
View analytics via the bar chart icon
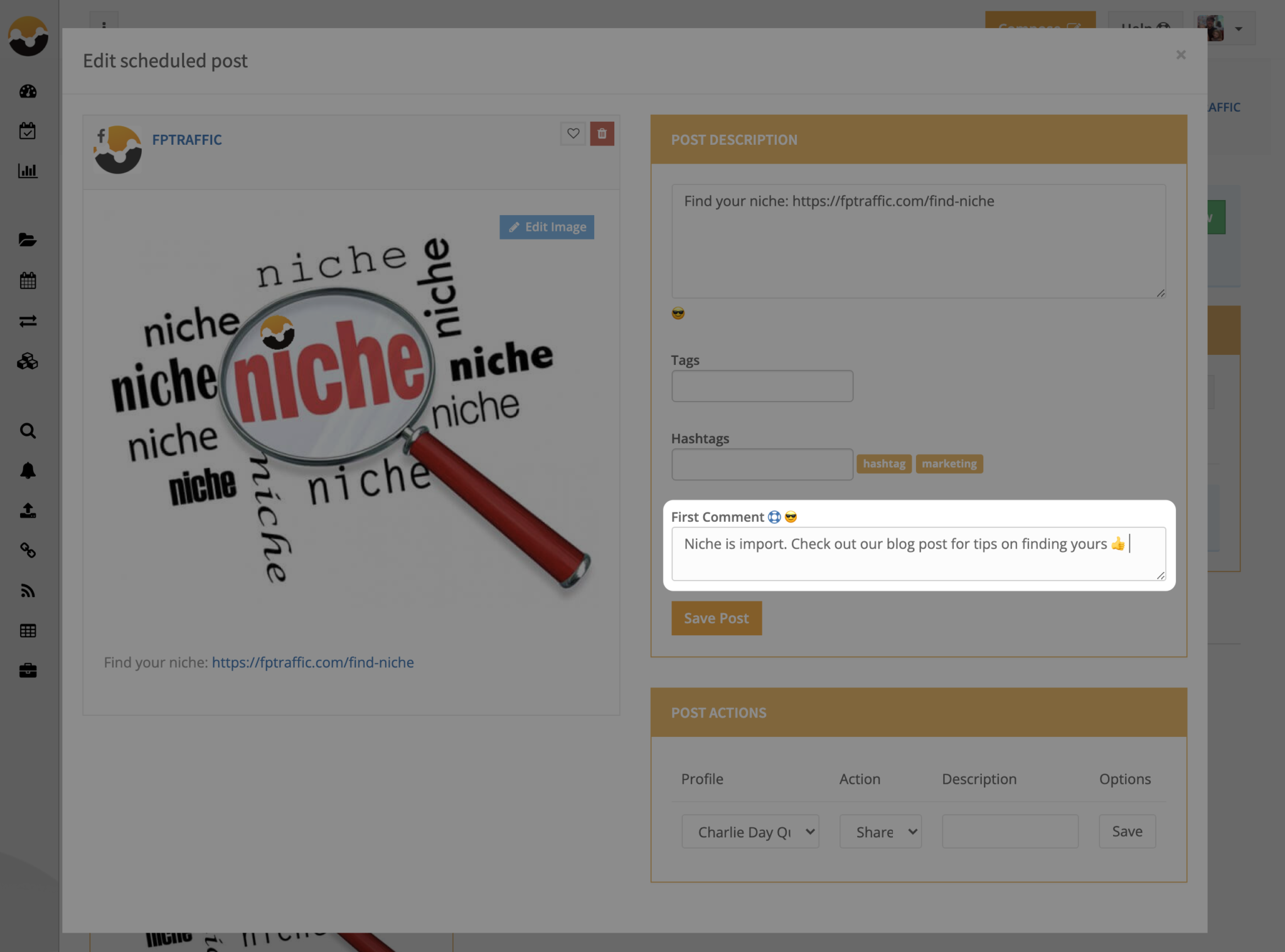tap(28, 171)
